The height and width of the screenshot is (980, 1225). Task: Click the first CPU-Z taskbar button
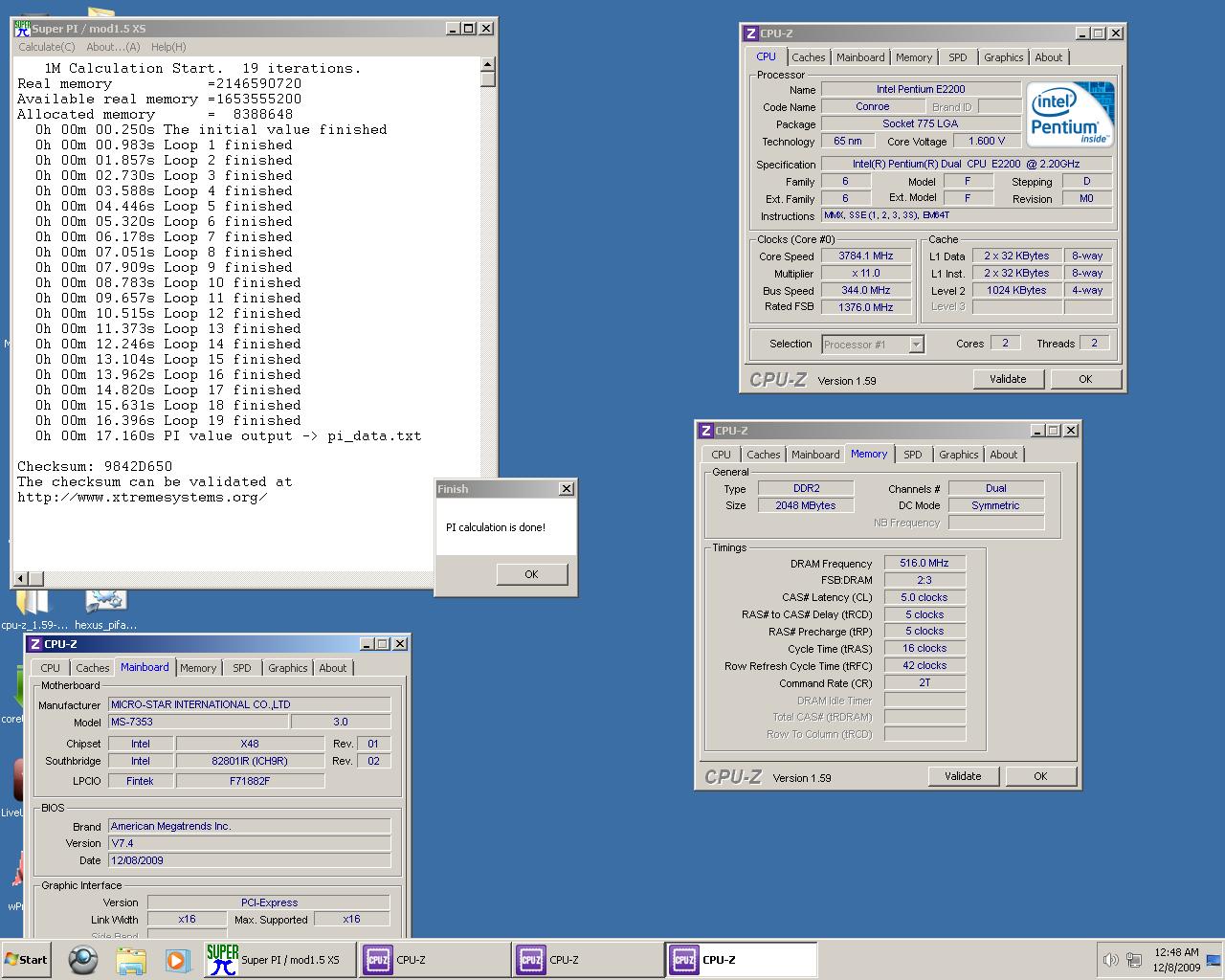tap(434, 960)
